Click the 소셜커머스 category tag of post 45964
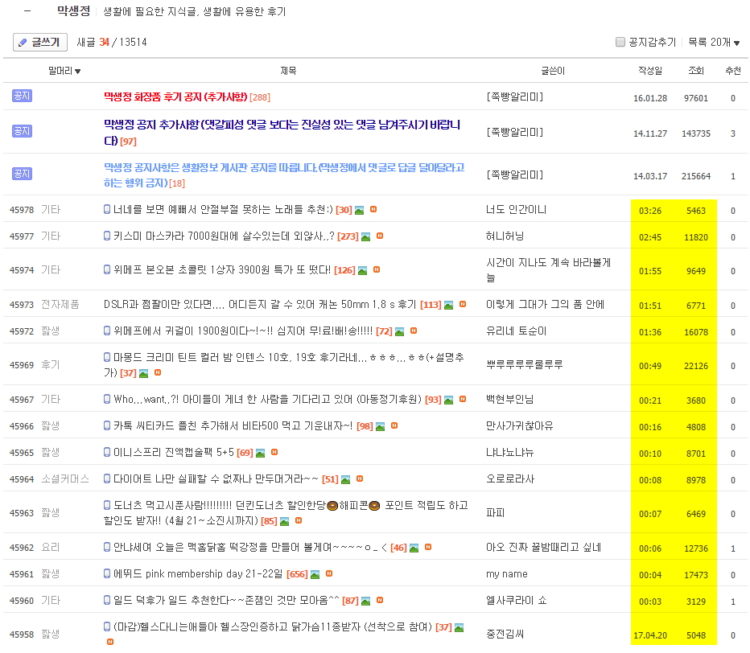 pyautogui.click(x=65, y=479)
